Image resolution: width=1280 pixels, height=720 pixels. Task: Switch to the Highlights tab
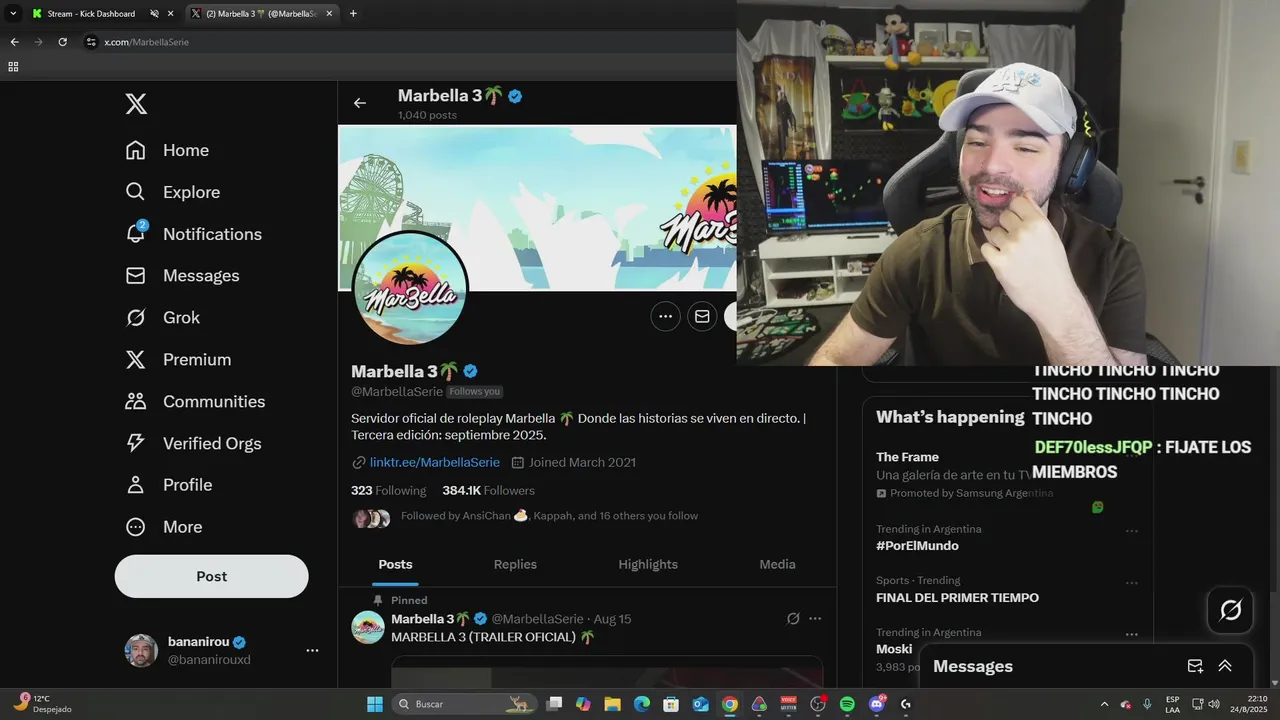(x=648, y=564)
